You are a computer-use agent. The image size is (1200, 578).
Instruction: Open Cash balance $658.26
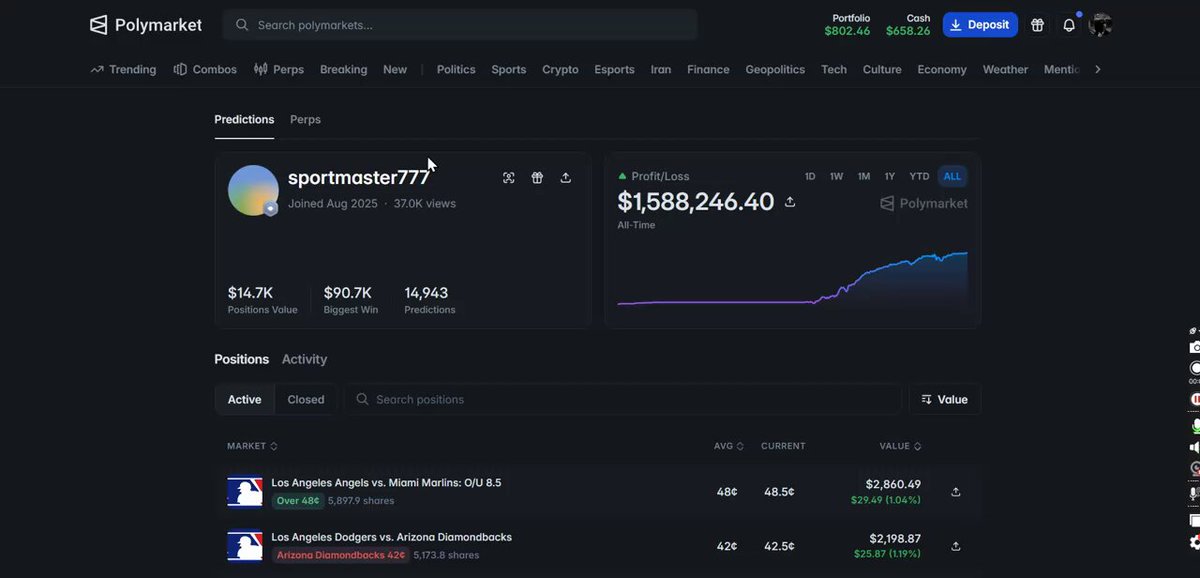[908, 25]
